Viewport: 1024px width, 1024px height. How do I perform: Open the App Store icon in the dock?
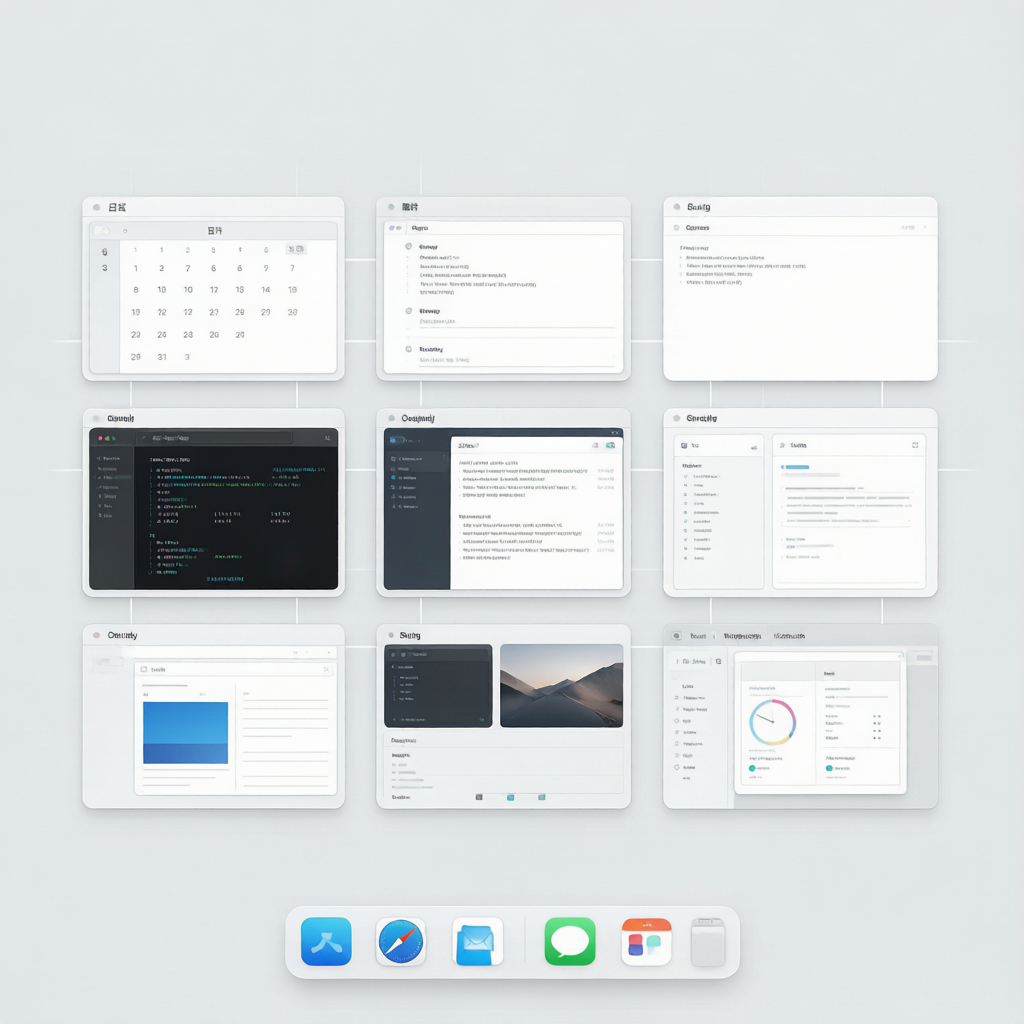326,941
